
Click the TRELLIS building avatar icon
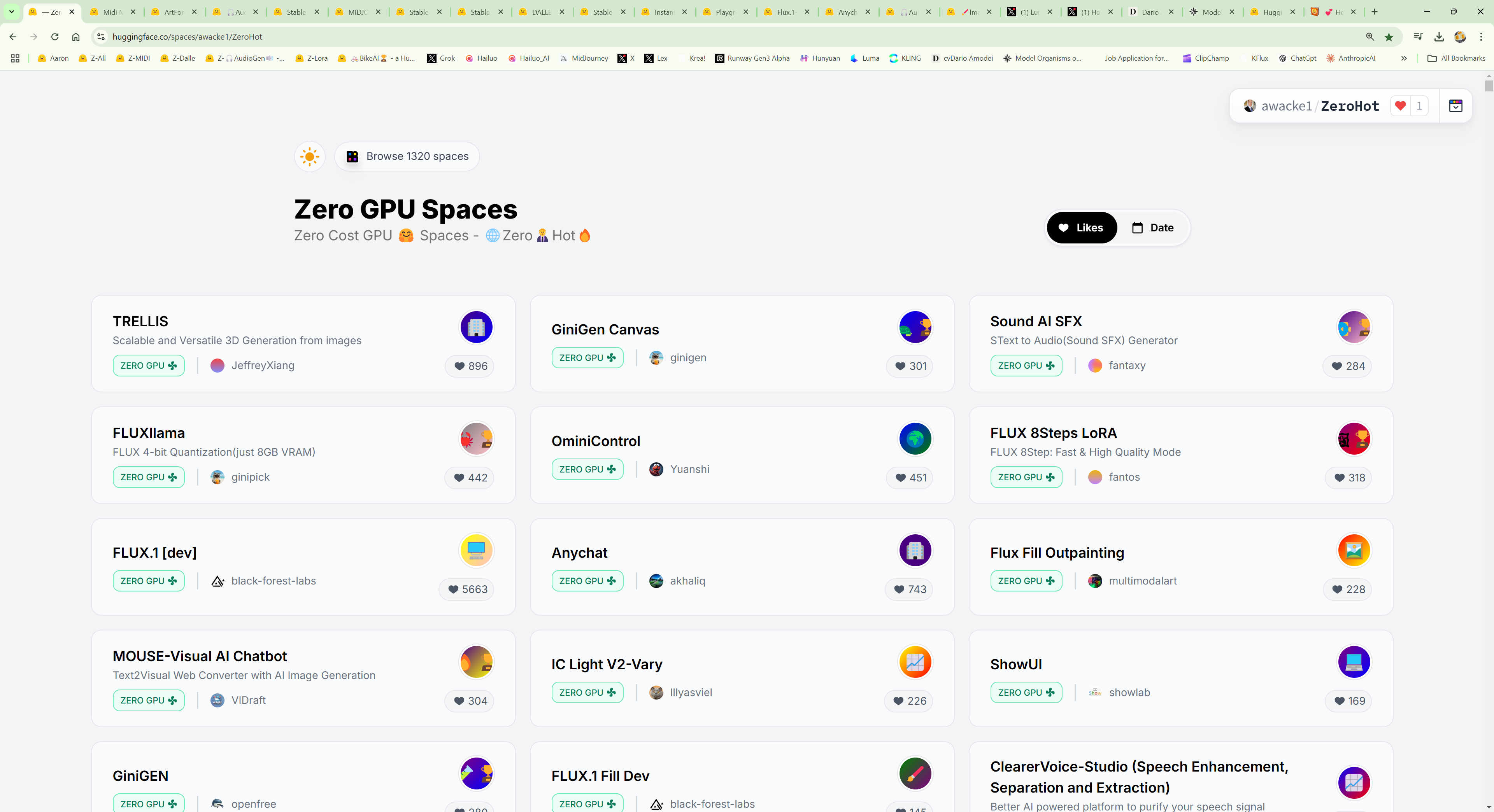point(476,327)
